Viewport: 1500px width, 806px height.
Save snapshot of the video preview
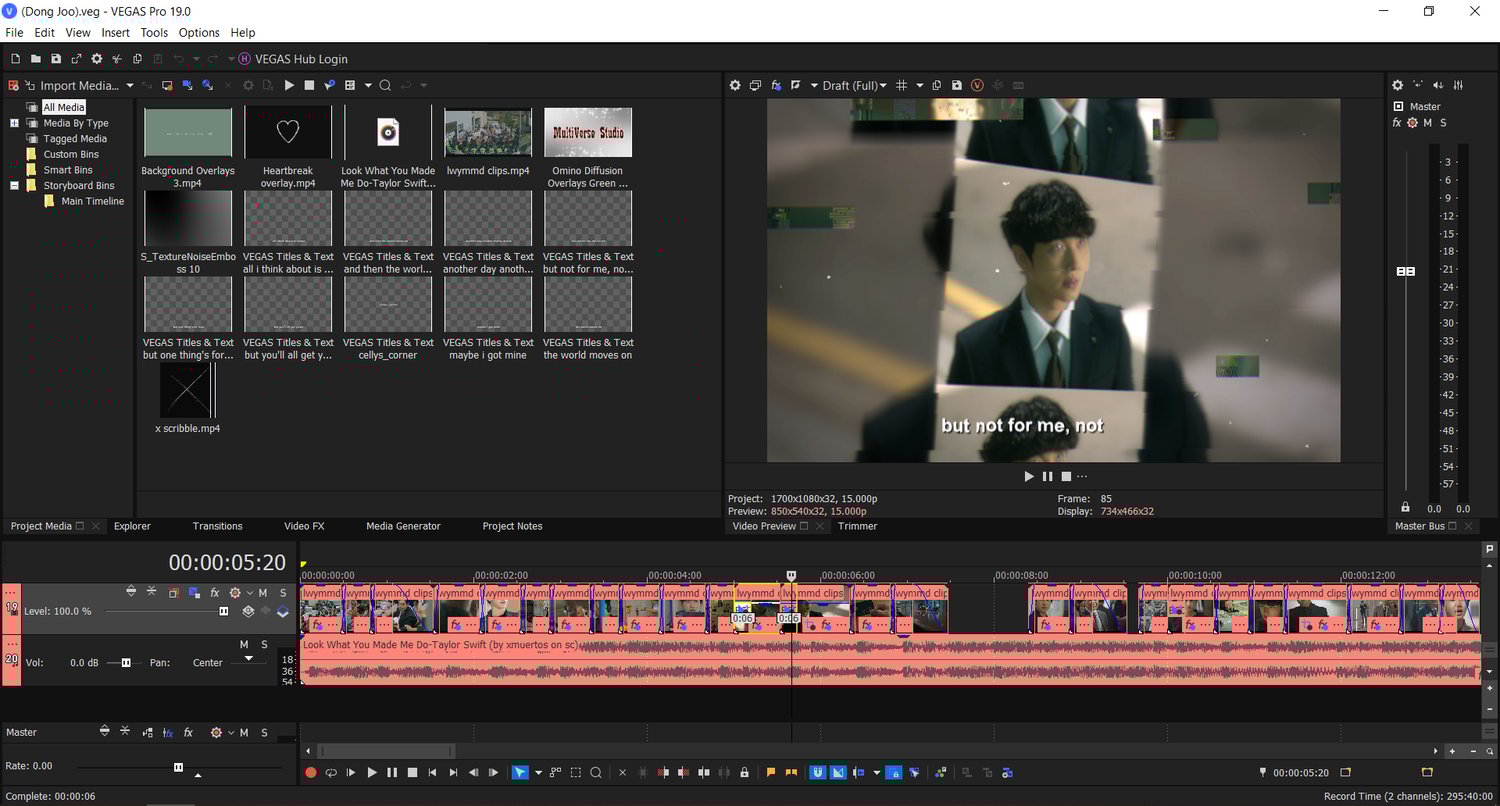tap(957, 86)
